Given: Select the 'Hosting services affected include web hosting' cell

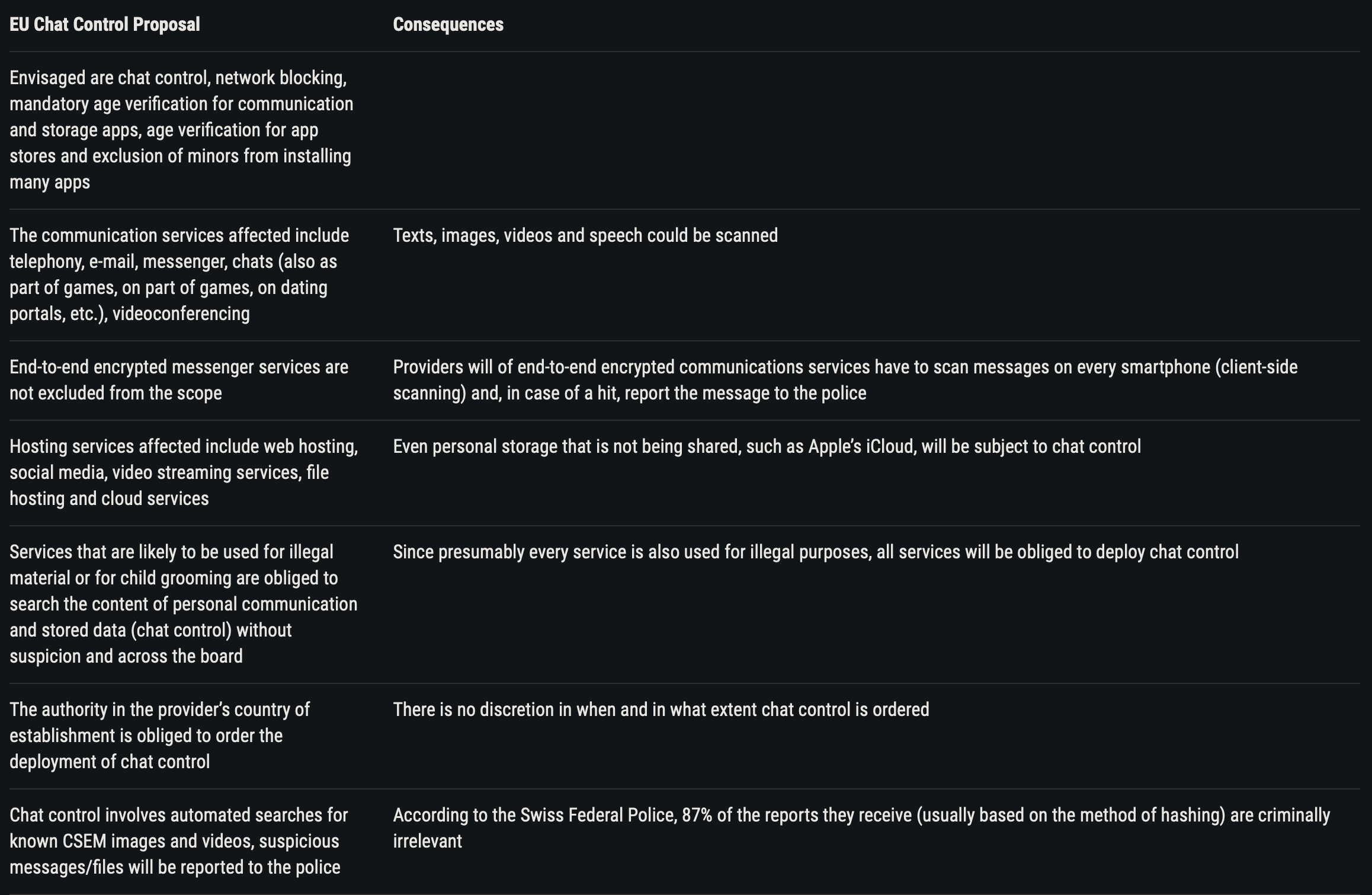Looking at the screenshot, I should 184,472.
